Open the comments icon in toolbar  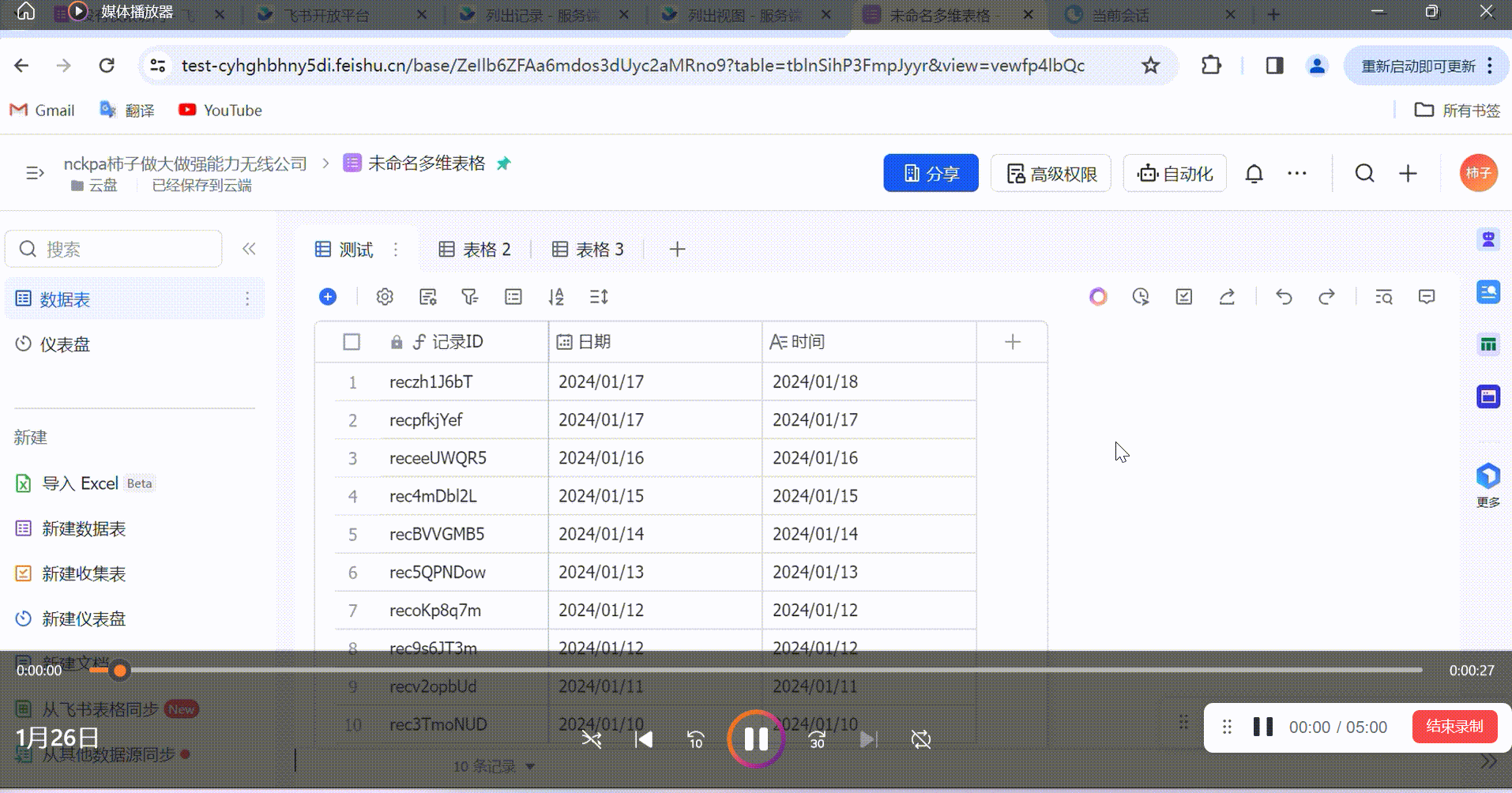click(x=1427, y=297)
